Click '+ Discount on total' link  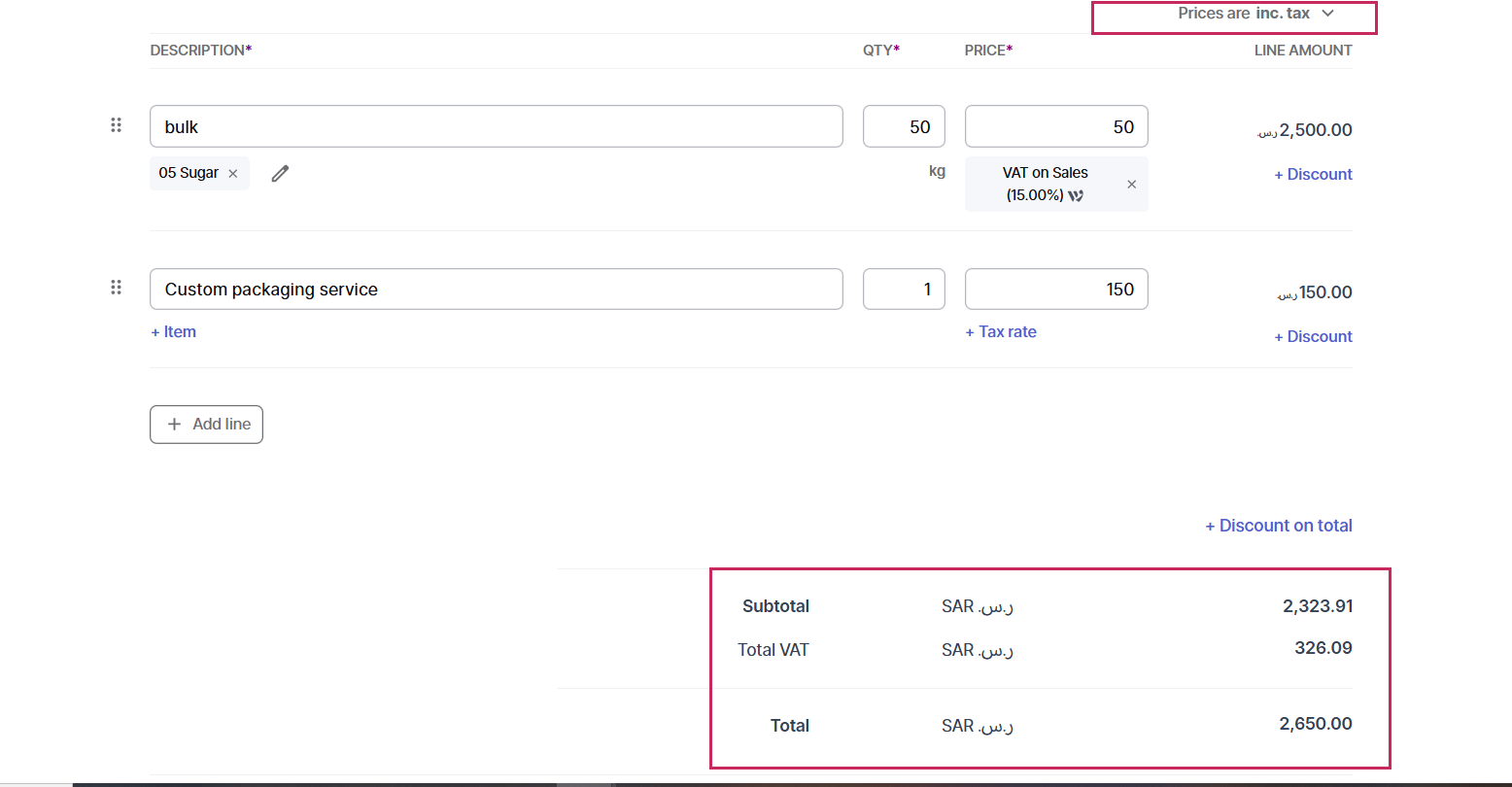(x=1279, y=526)
